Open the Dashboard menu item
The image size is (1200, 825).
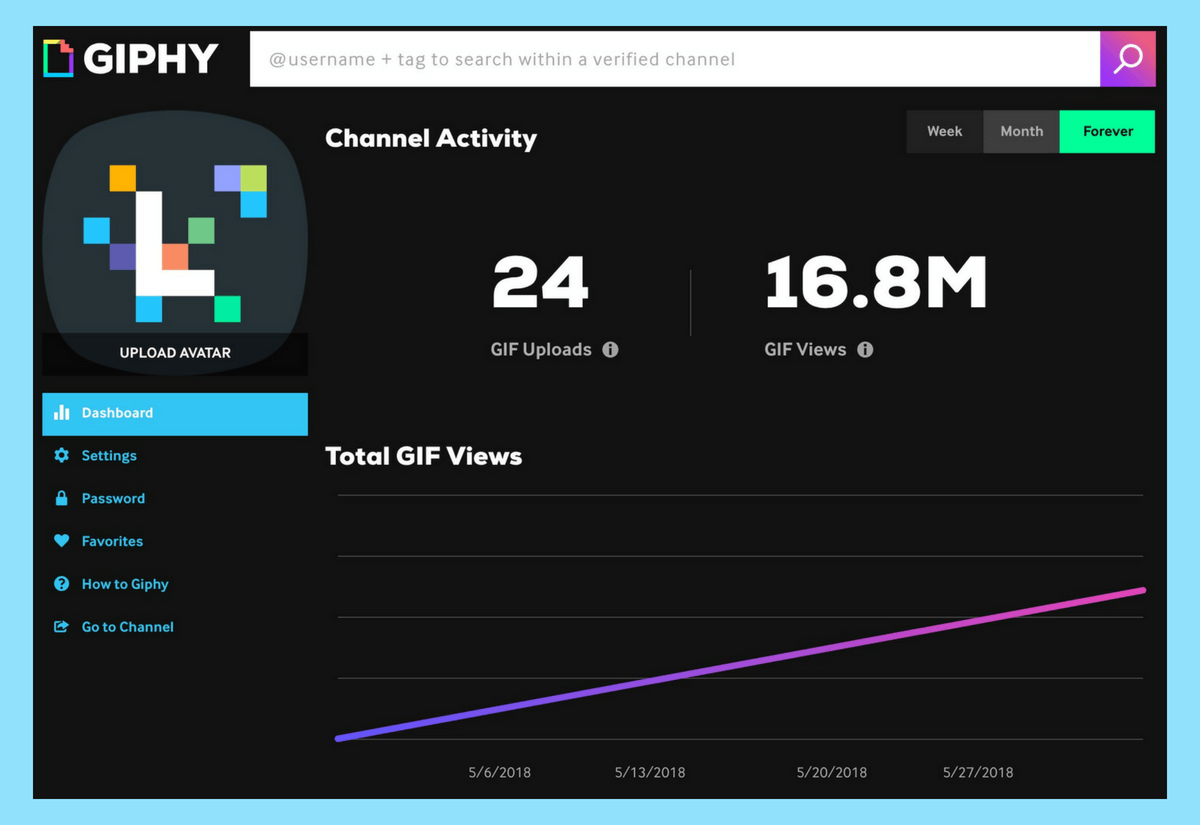point(117,413)
